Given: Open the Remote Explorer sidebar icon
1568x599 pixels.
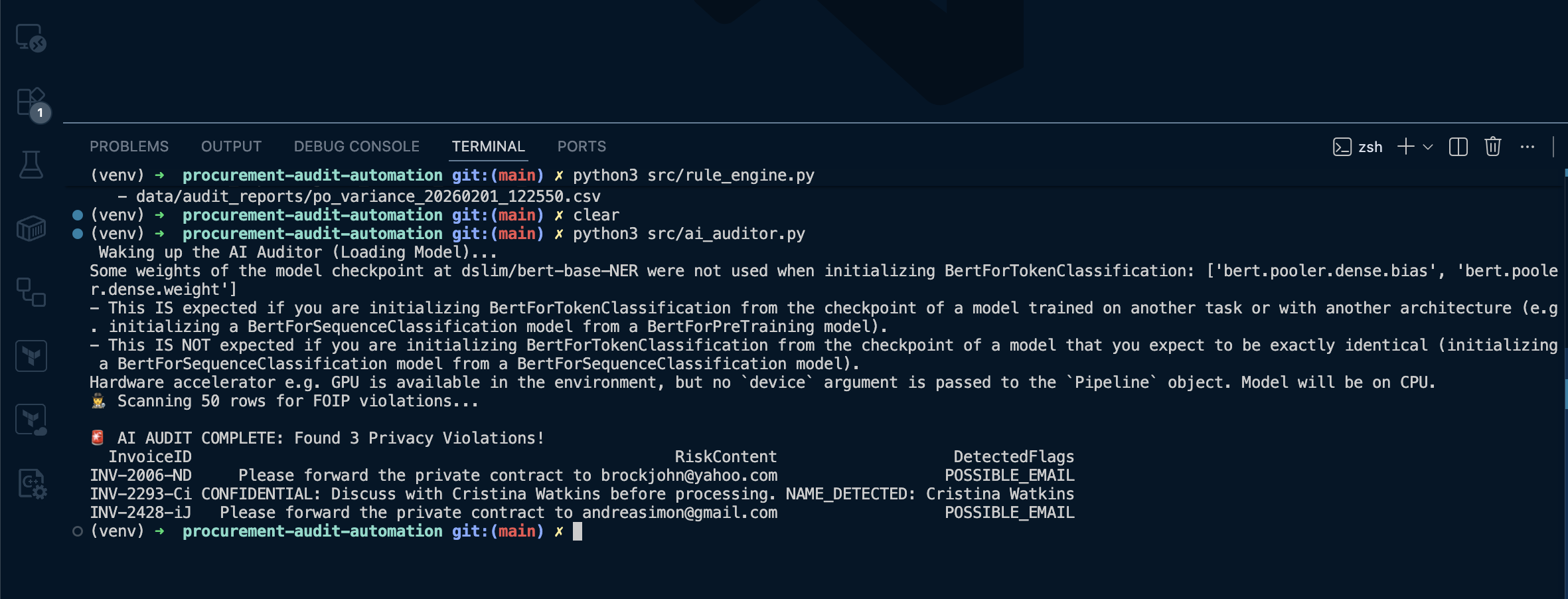Looking at the screenshot, I should [x=31, y=38].
